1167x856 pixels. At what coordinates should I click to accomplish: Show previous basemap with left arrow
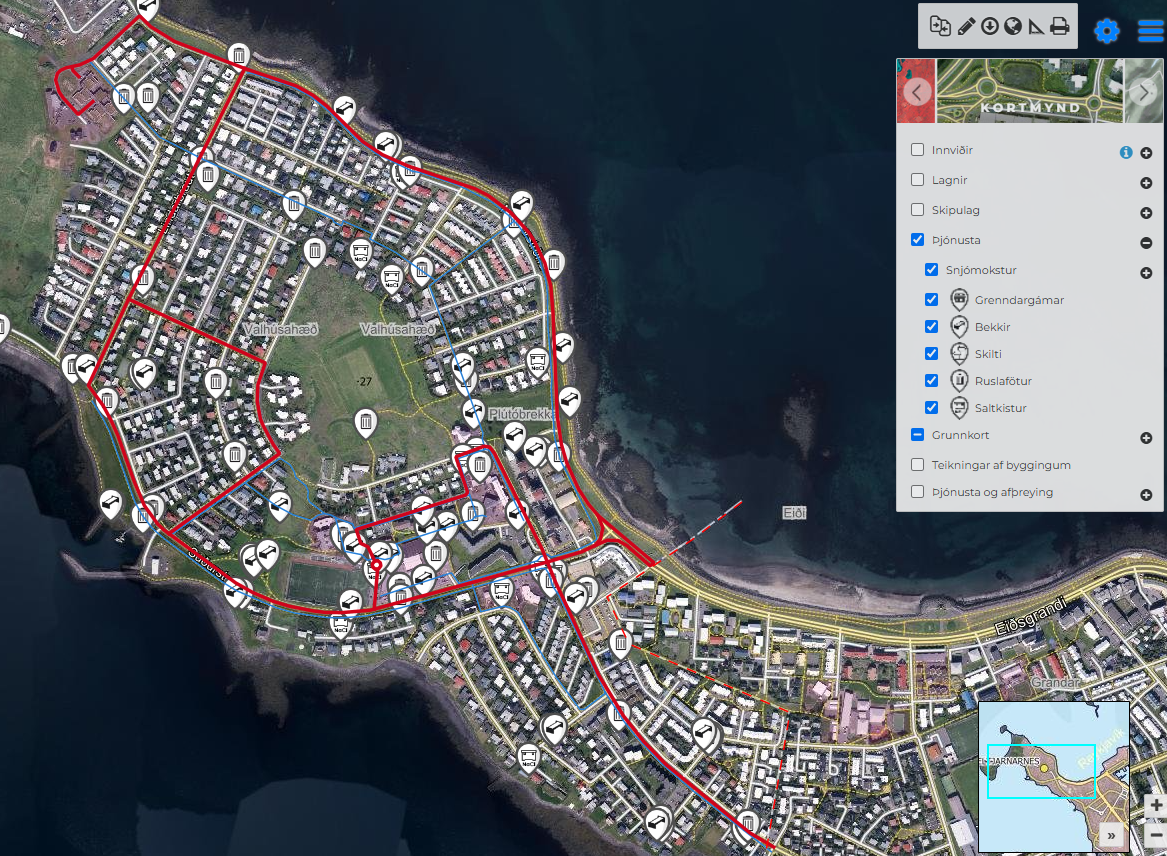917,91
